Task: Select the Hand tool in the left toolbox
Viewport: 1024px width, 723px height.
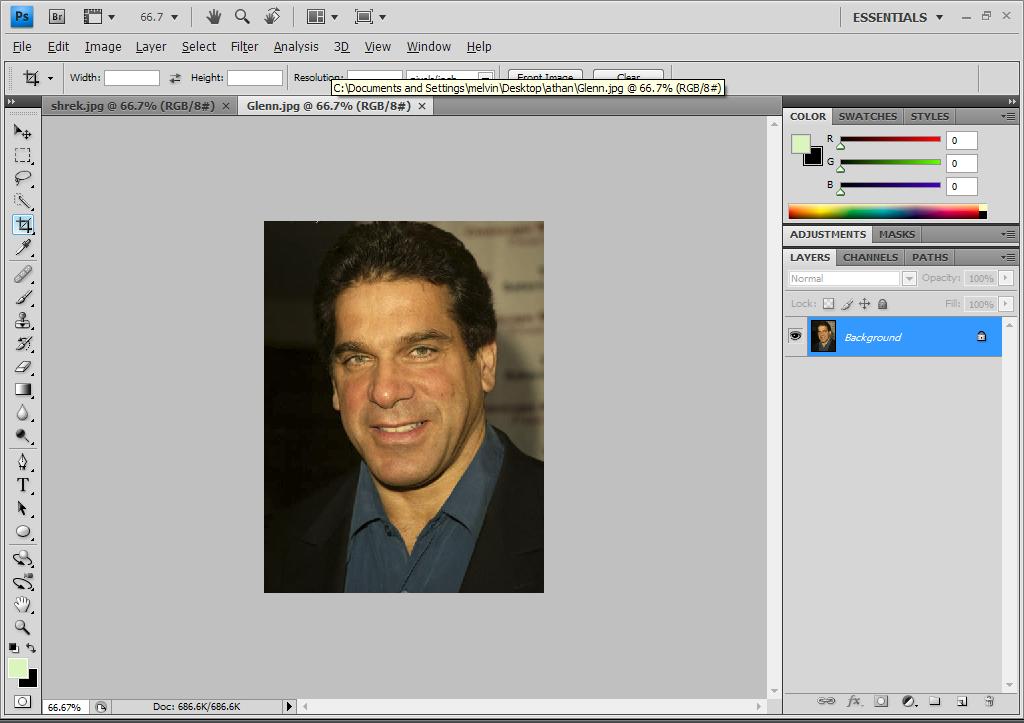Action: tap(23, 604)
